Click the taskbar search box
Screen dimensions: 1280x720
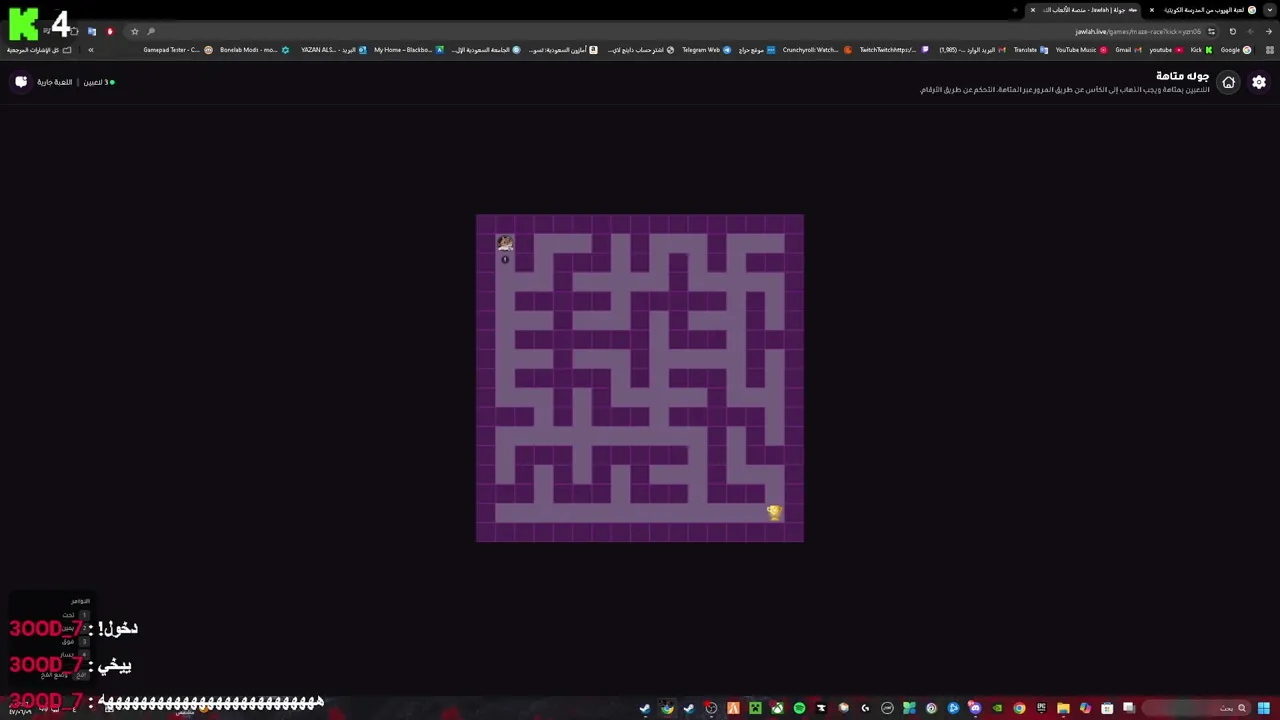[x=1195, y=708]
